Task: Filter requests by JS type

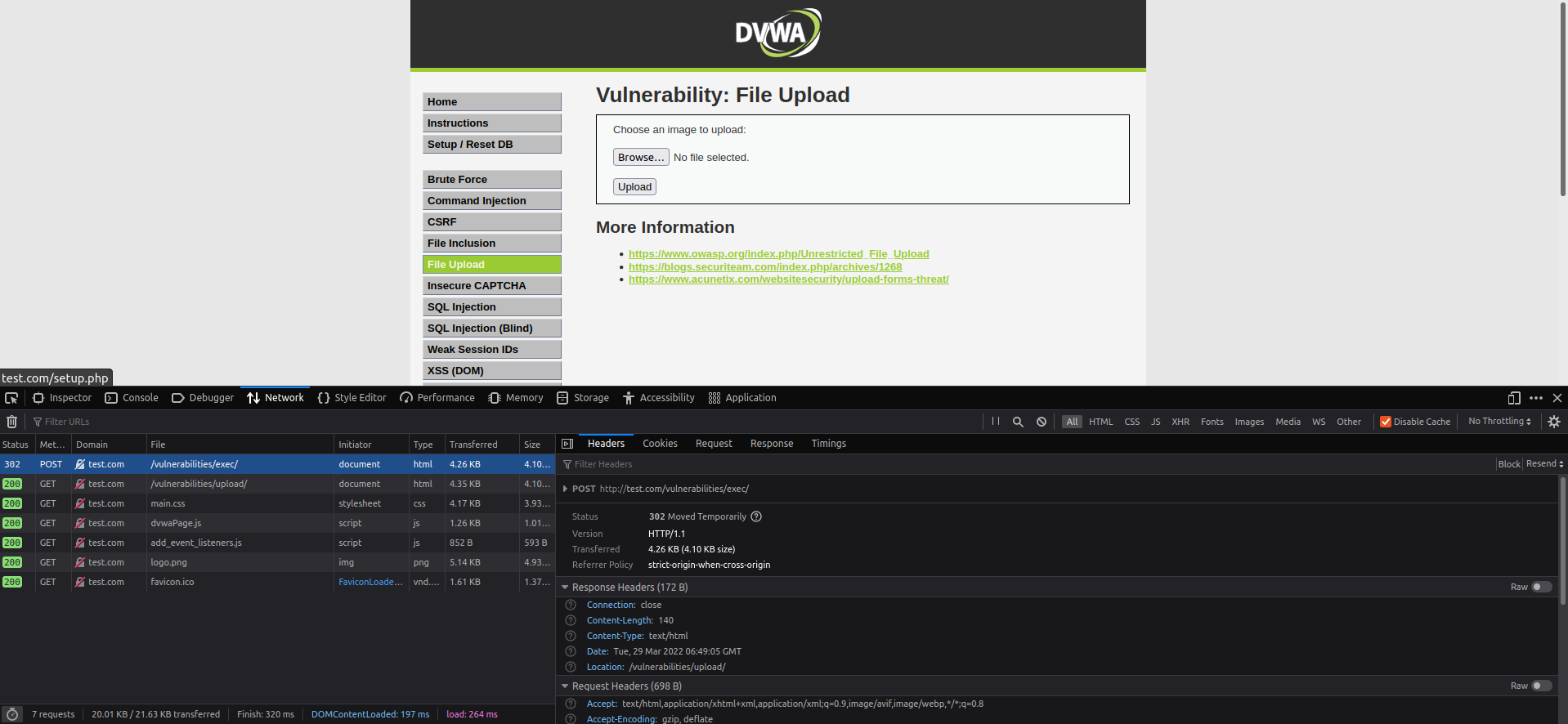Action: [1156, 422]
